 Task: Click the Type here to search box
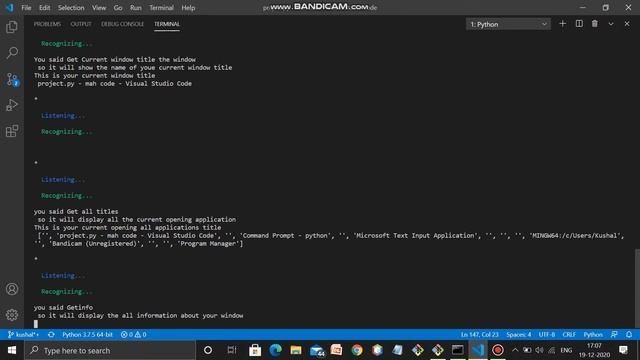click(110, 350)
